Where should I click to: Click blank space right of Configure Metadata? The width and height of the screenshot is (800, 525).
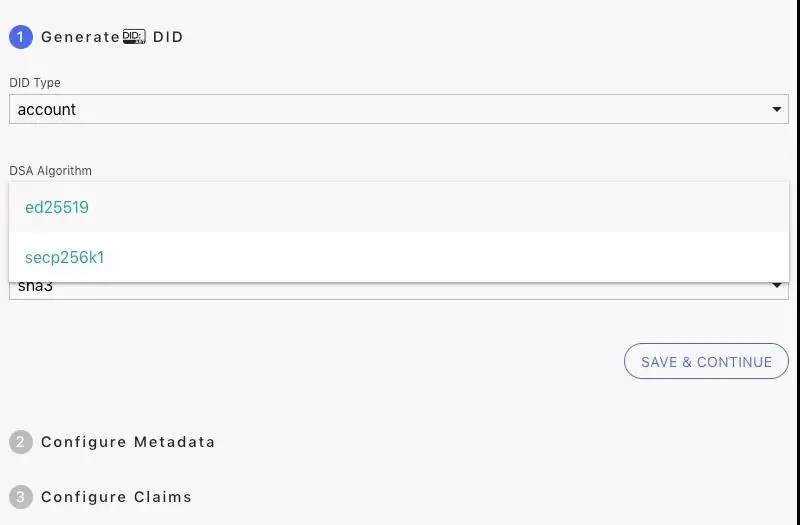[500, 442]
